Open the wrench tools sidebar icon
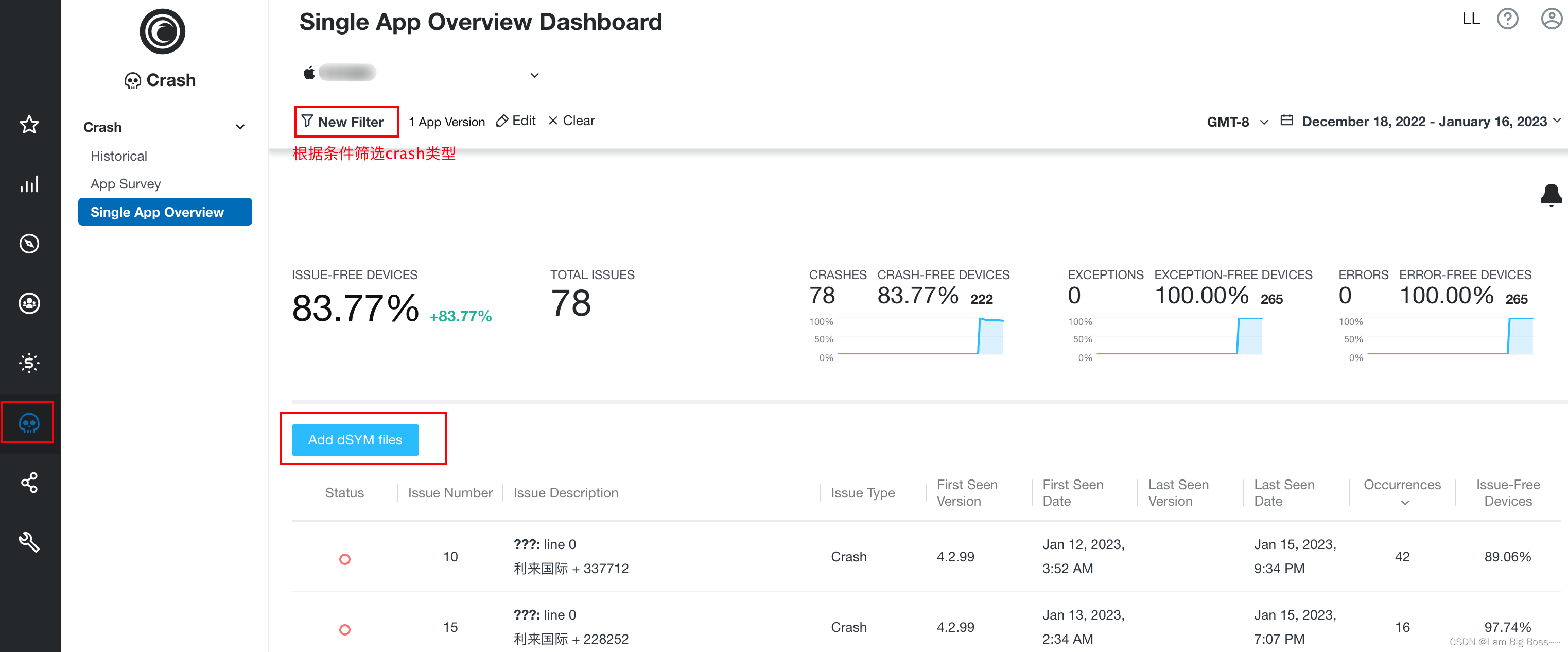The image size is (1568, 652). pyautogui.click(x=29, y=541)
